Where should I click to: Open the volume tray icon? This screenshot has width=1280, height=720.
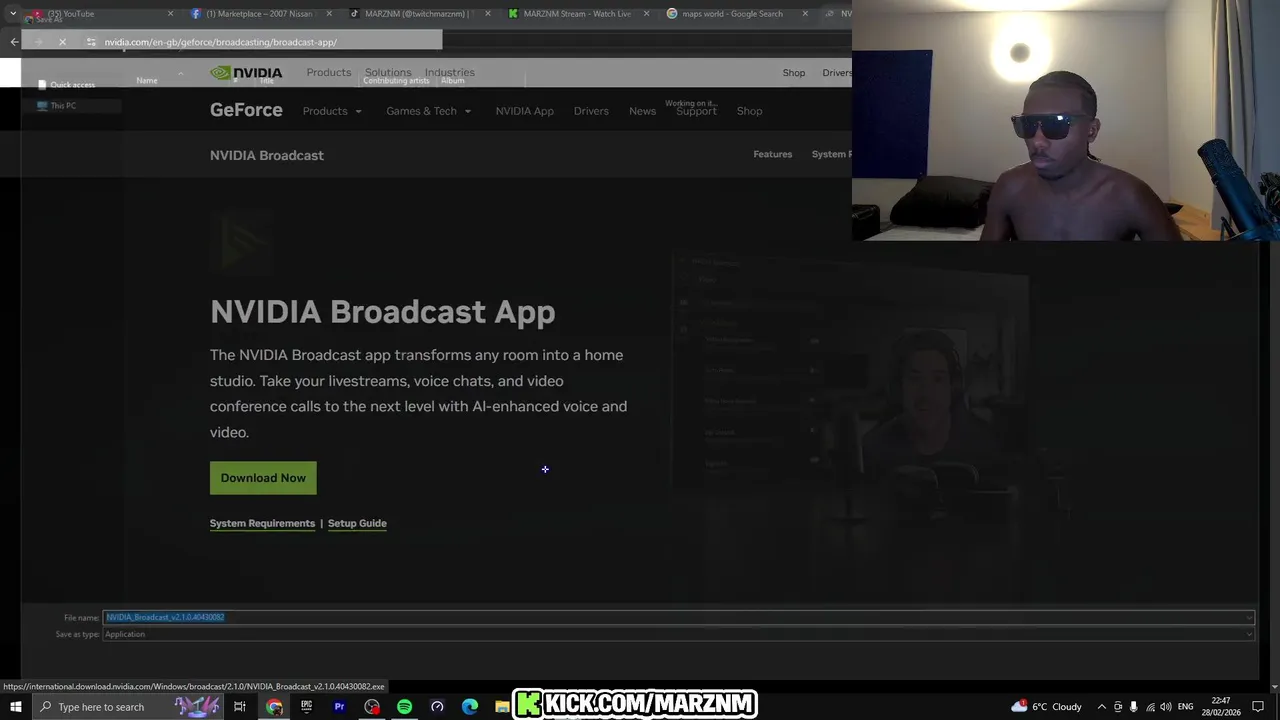click(1166, 707)
